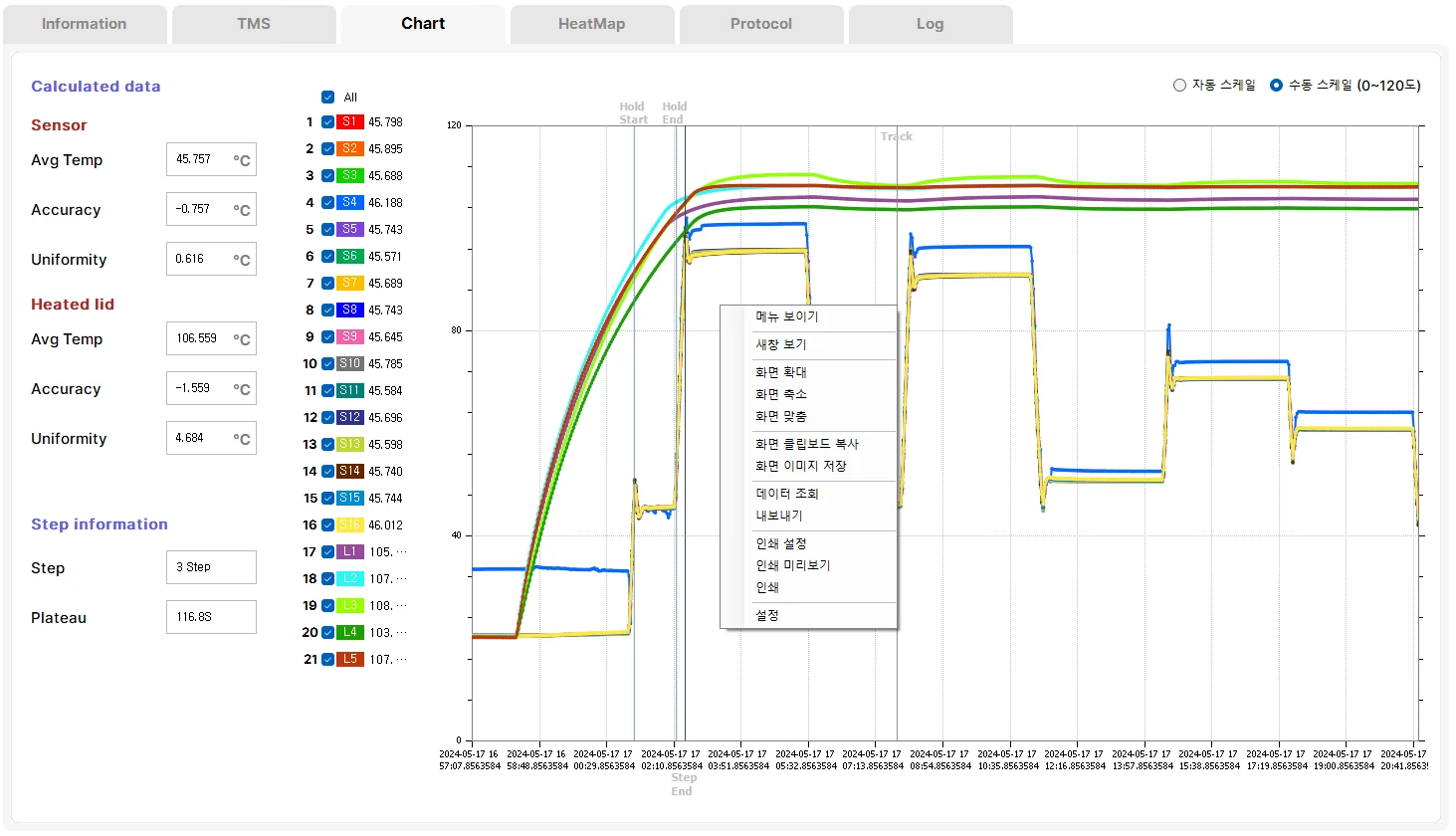
Task: Click the S2 orange color swatch
Action: click(x=350, y=149)
